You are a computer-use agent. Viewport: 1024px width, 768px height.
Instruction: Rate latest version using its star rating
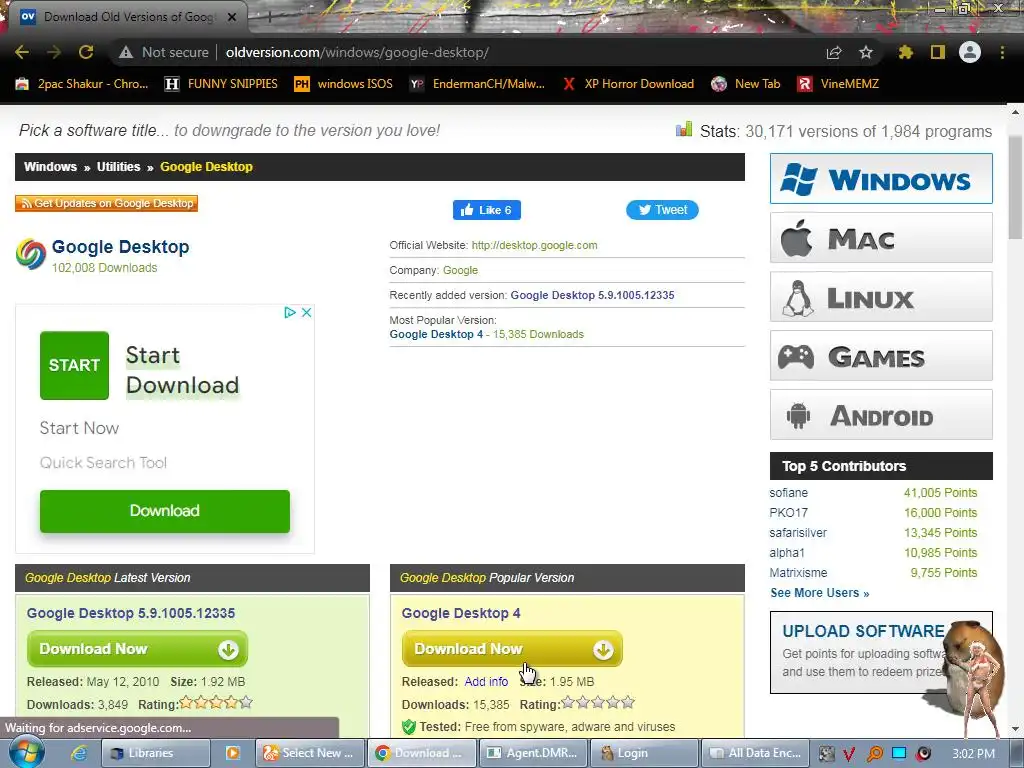(x=216, y=703)
